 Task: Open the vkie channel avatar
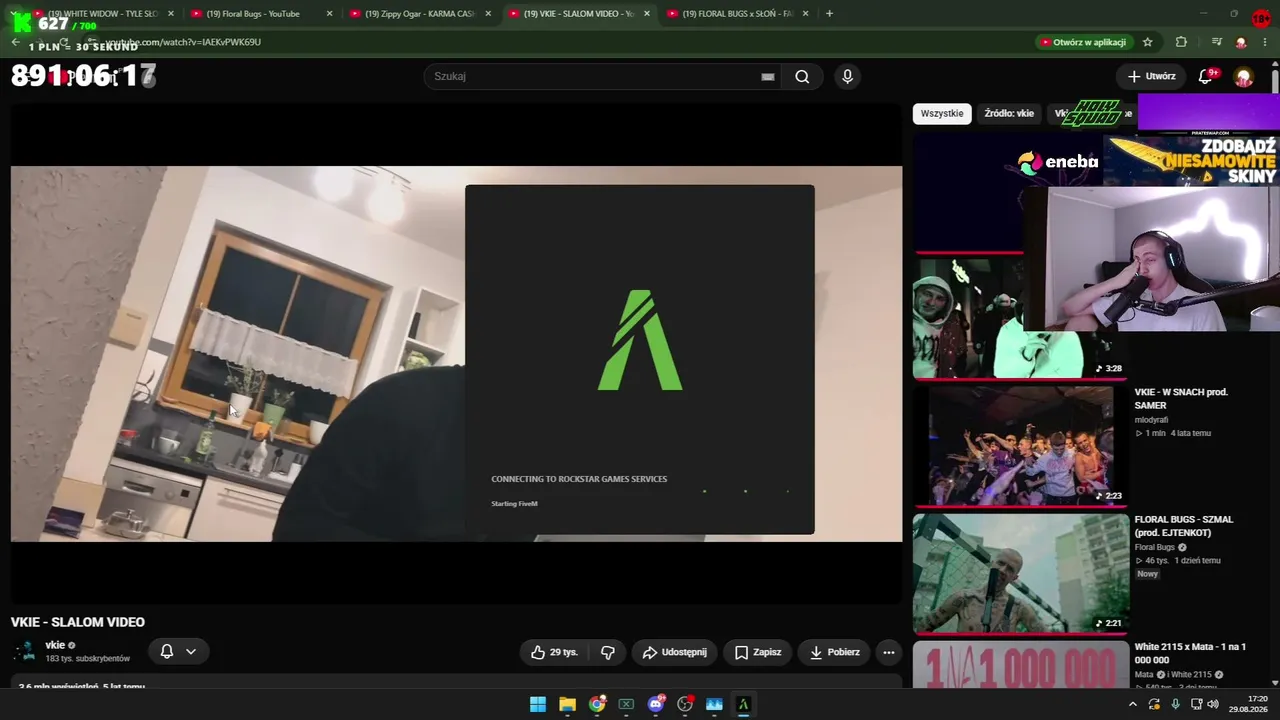pos(24,652)
